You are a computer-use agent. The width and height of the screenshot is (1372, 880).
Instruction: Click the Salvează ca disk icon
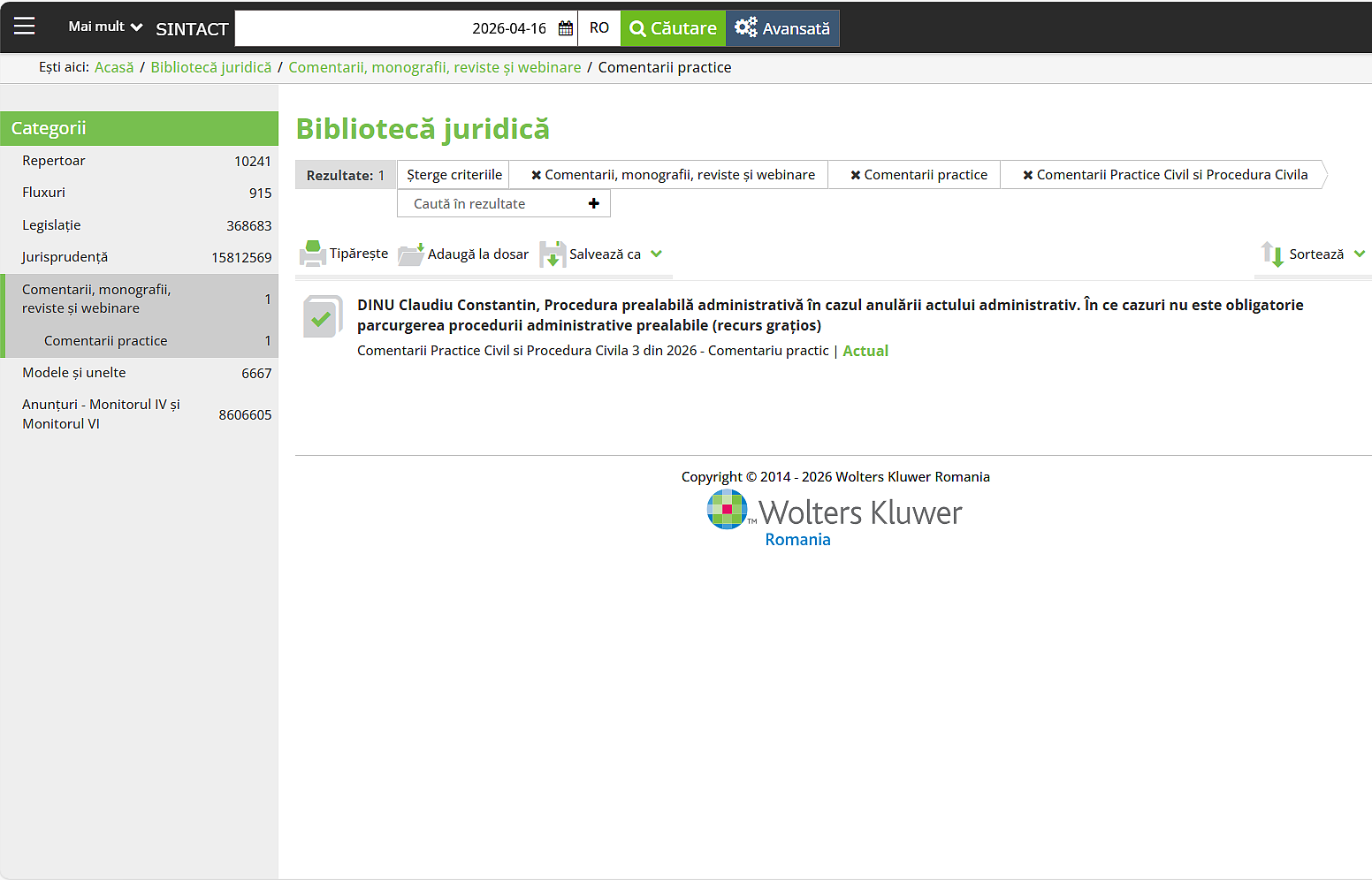click(x=553, y=254)
